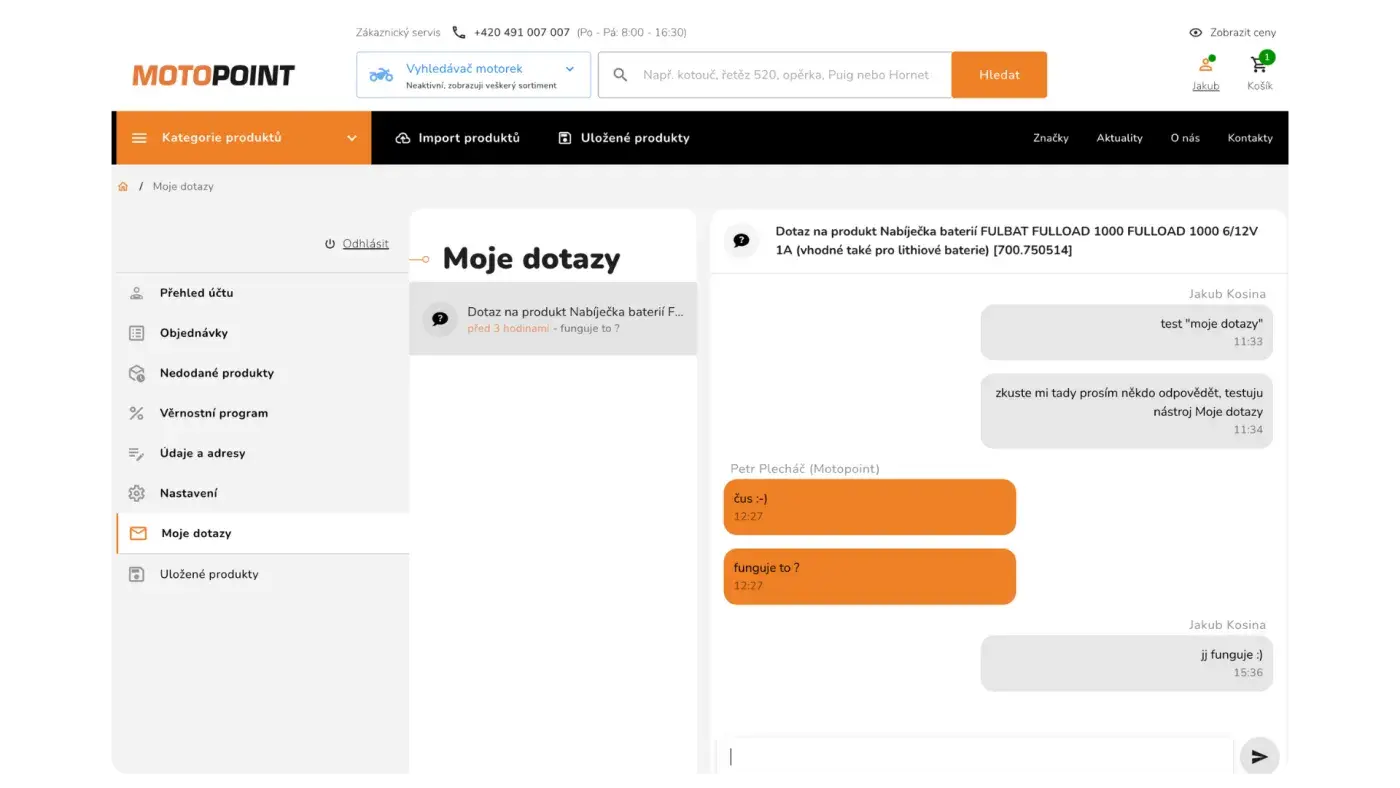Click the power icon beside Odhlásit
Image resolution: width=1400 pixels, height=788 pixels.
[330, 243]
